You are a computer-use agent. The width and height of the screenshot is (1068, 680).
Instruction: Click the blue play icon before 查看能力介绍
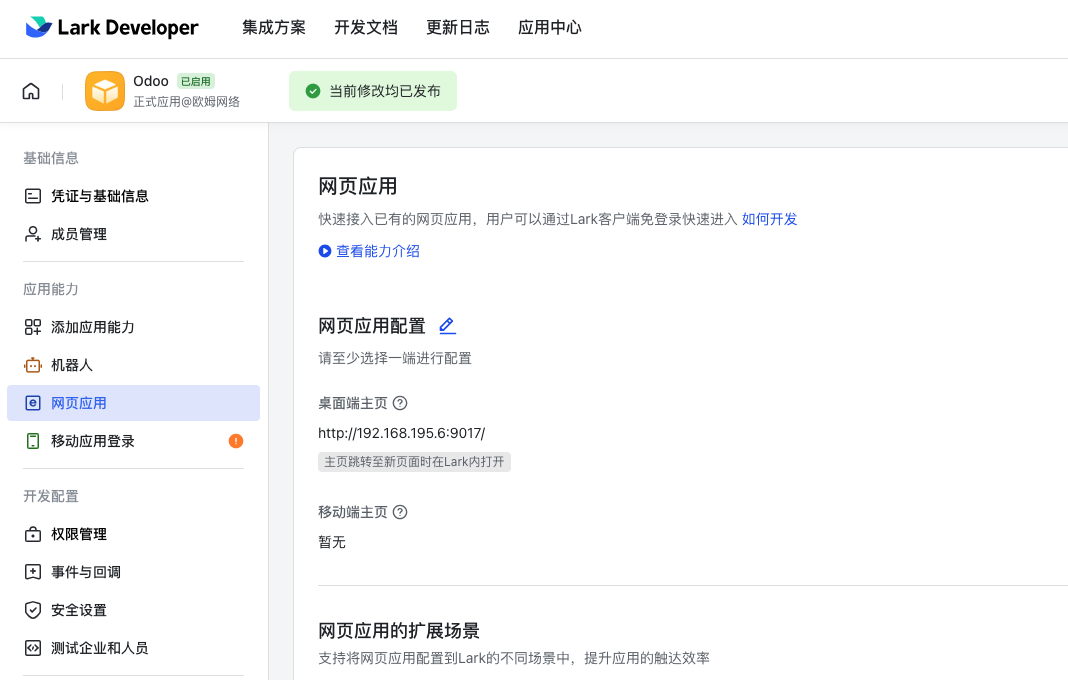(x=325, y=251)
